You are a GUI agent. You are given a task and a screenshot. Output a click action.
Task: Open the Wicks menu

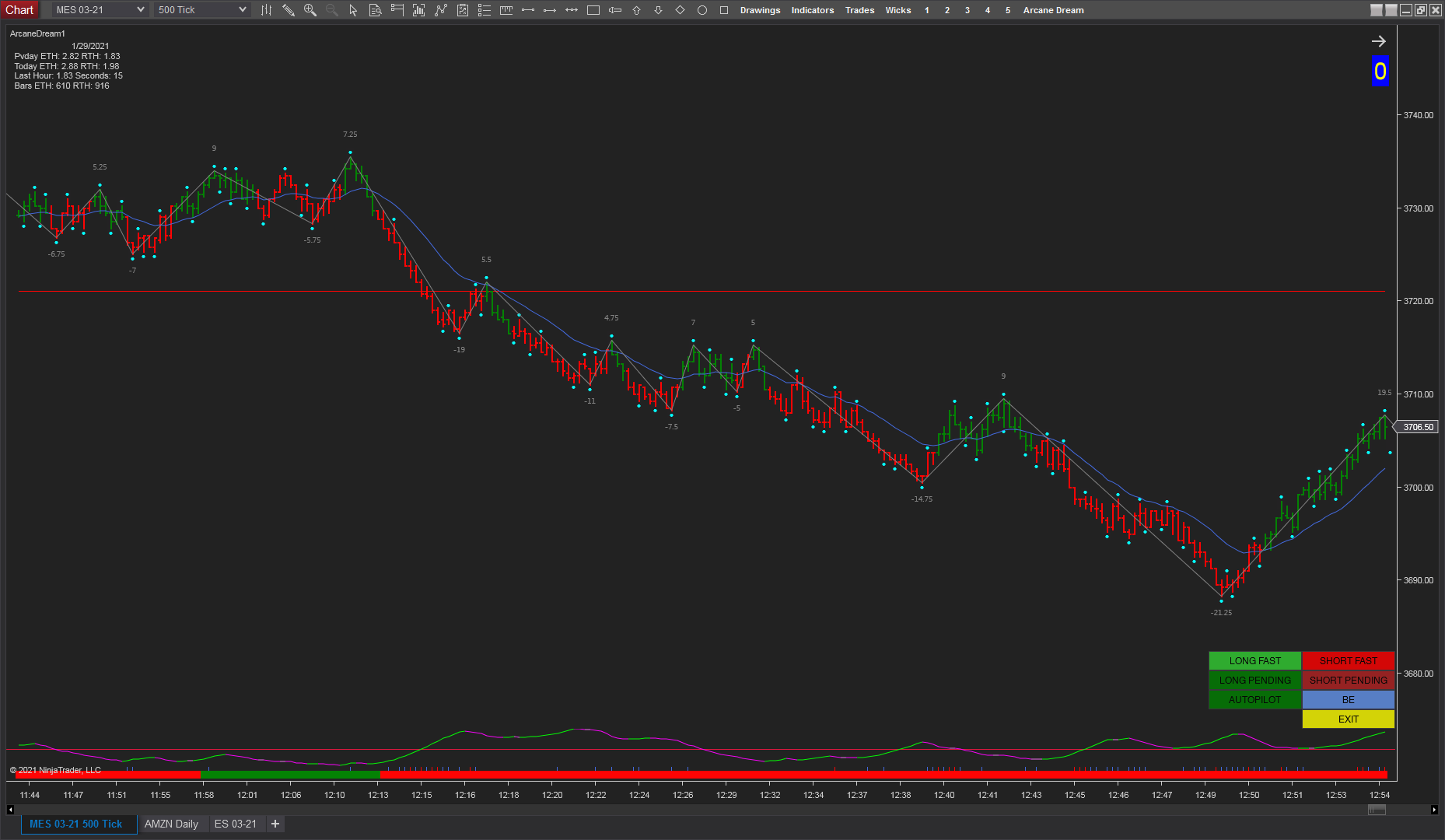[897, 10]
